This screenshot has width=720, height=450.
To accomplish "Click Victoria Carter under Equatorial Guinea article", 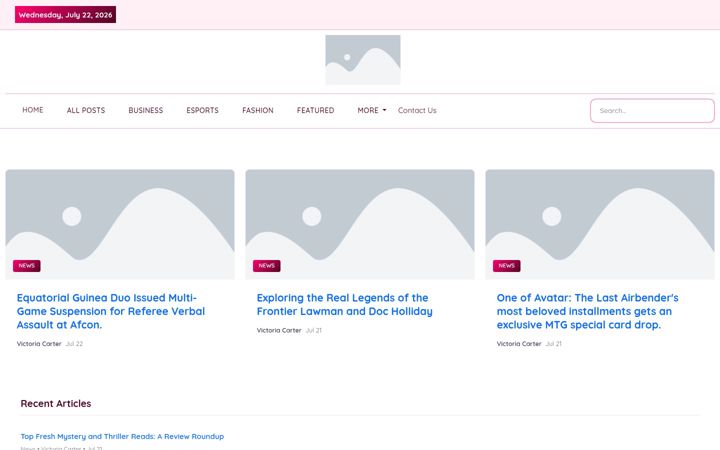I will (39, 343).
